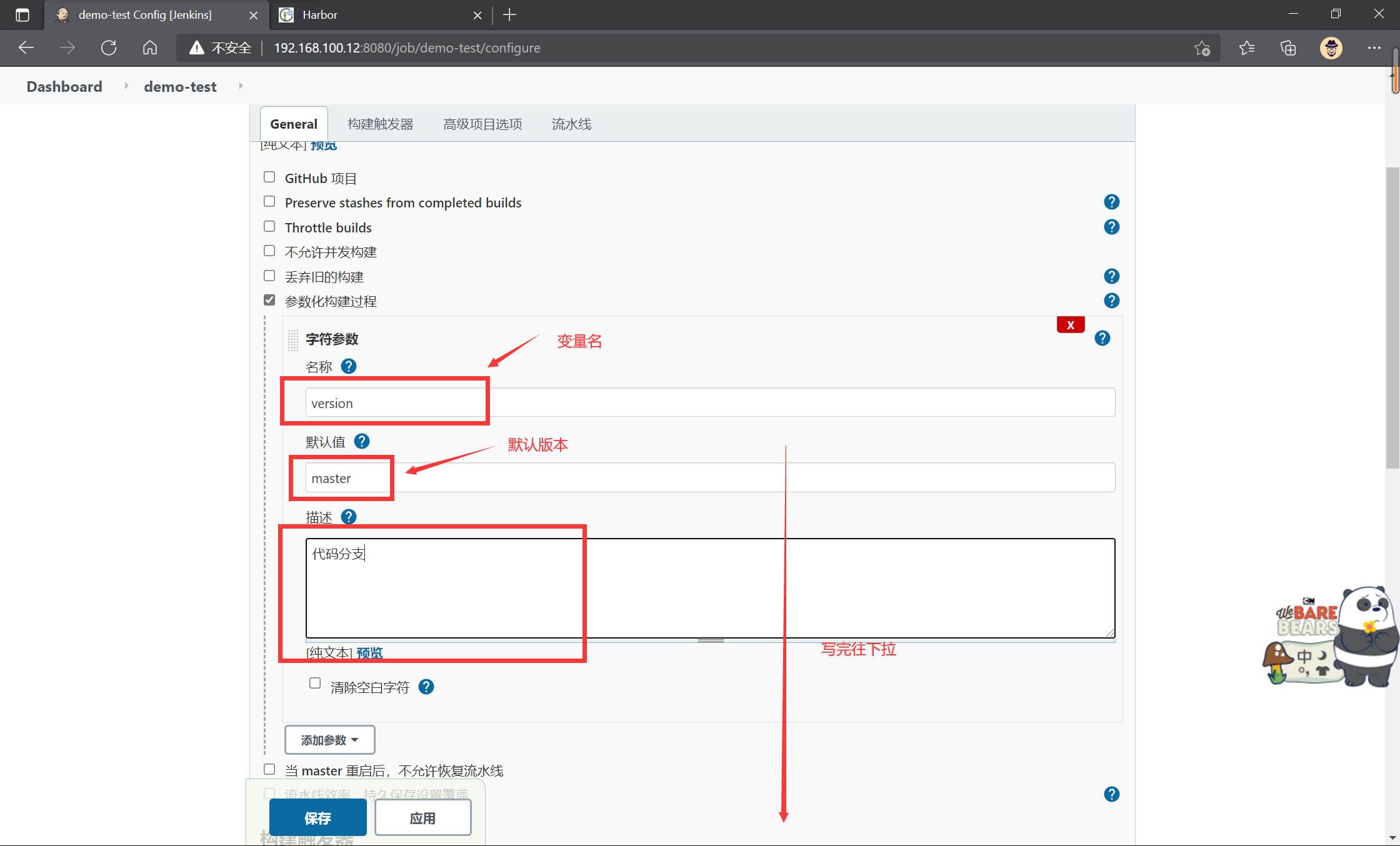Click the site security warning icon in address bar
The image size is (1400, 846).
[197, 47]
